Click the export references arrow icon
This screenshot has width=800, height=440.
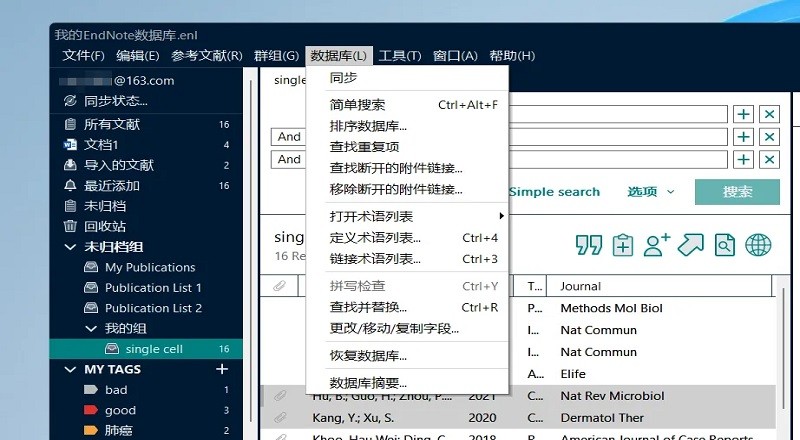point(691,245)
